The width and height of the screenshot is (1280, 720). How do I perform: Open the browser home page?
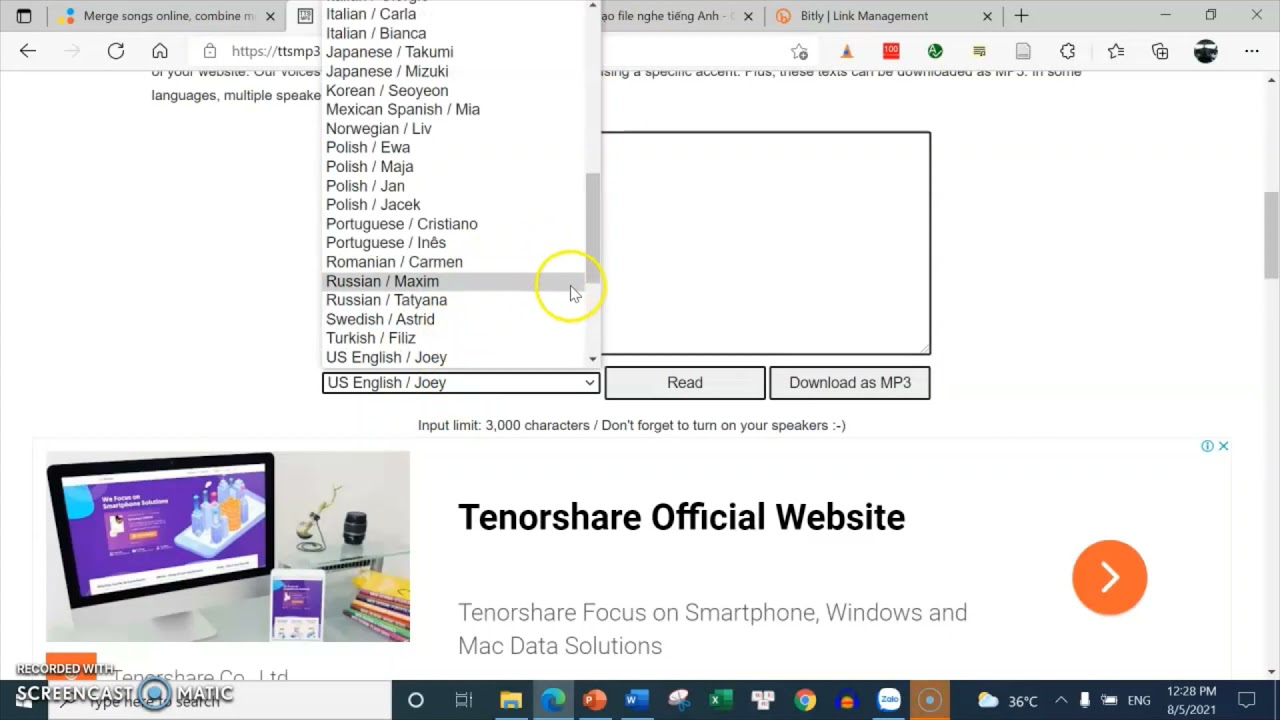pos(160,51)
